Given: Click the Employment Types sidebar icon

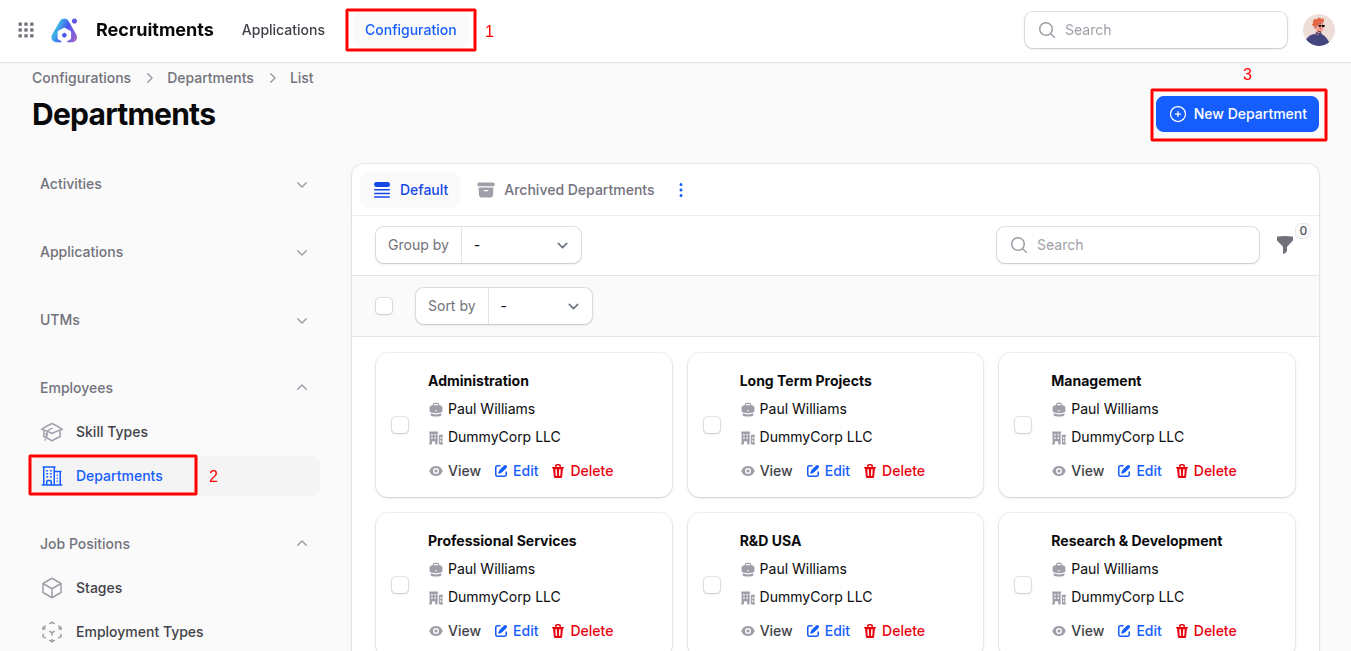Looking at the screenshot, I should coord(51,631).
